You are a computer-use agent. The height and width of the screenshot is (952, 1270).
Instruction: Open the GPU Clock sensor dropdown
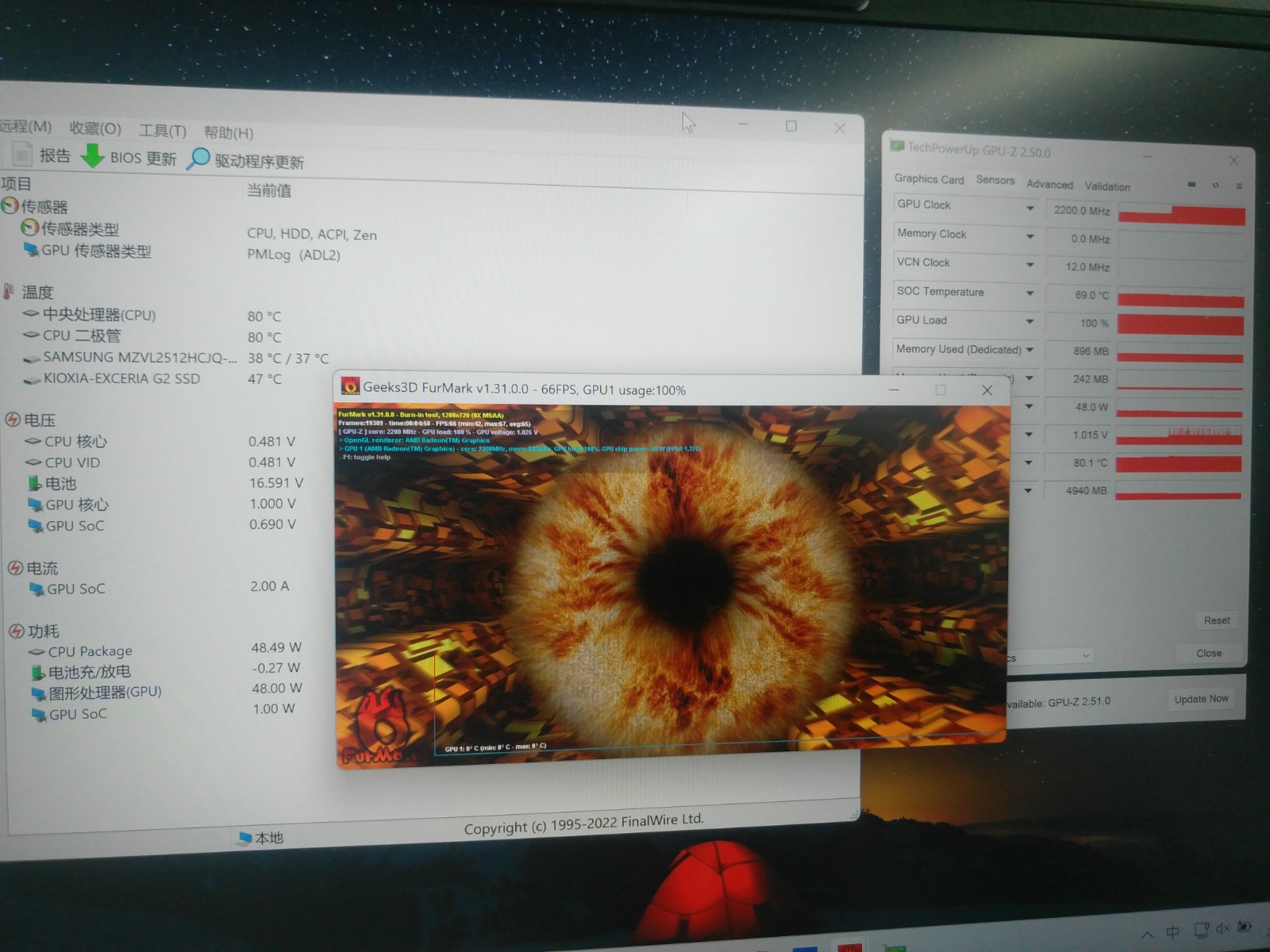pyautogui.click(x=1029, y=209)
